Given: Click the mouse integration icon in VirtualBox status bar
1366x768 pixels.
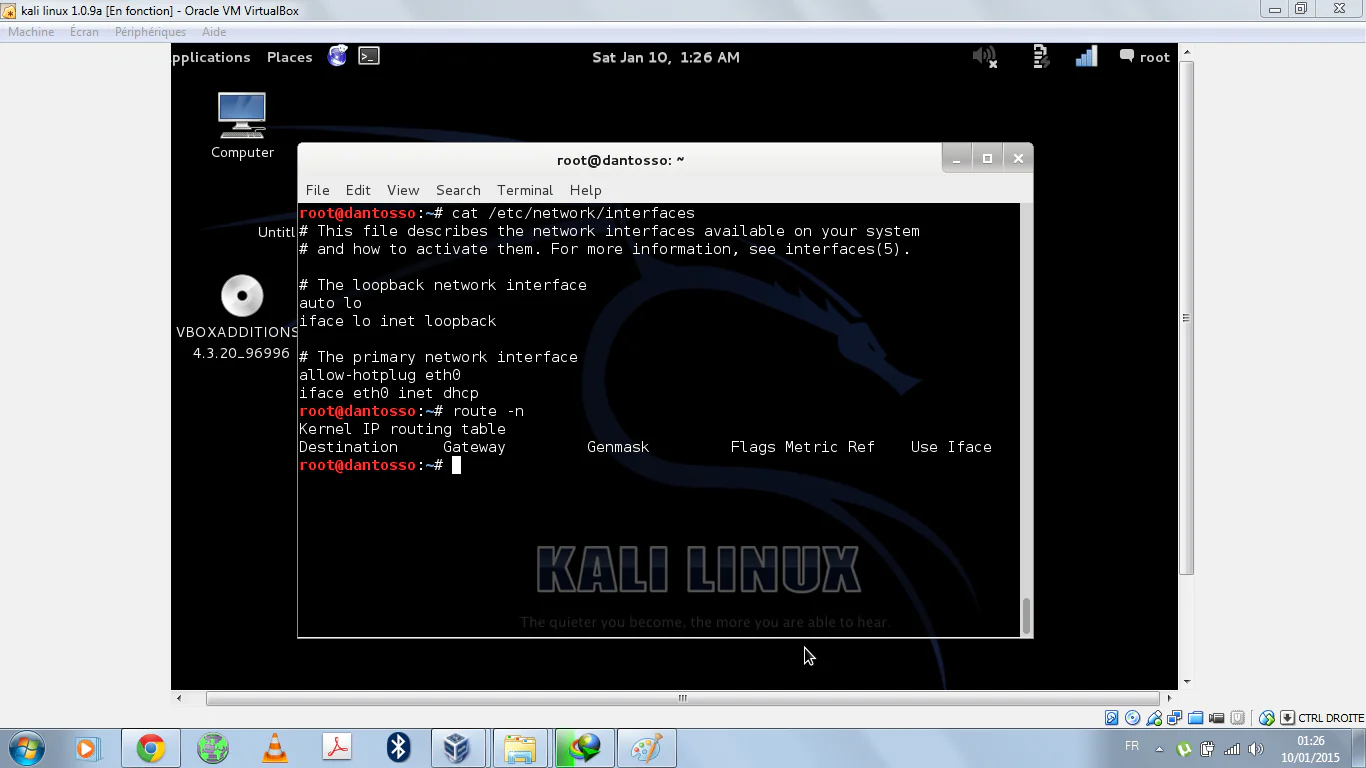Looking at the screenshot, I should click(1267, 717).
